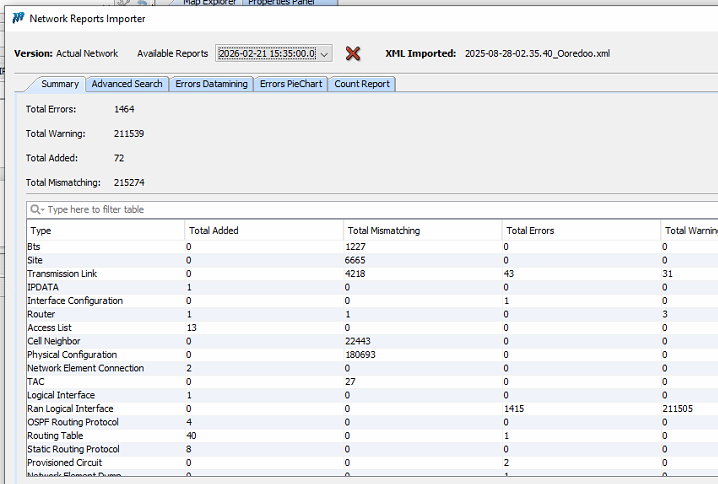Go to the Errors Datamining tab

[211, 84]
